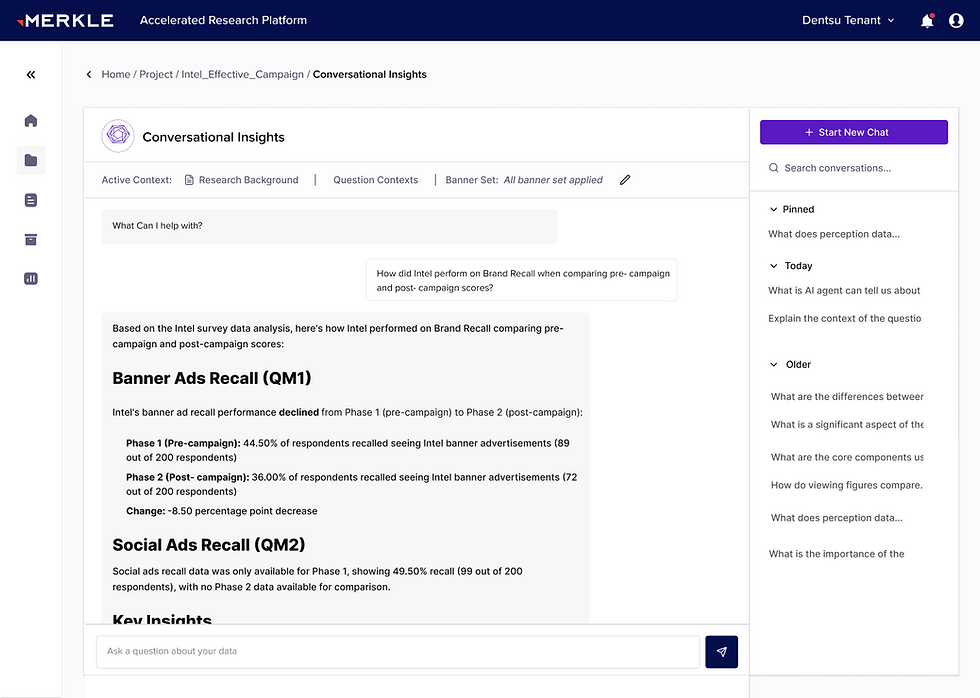Open the user profile avatar
Screen dimensions: 980x698
click(x=956, y=21)
